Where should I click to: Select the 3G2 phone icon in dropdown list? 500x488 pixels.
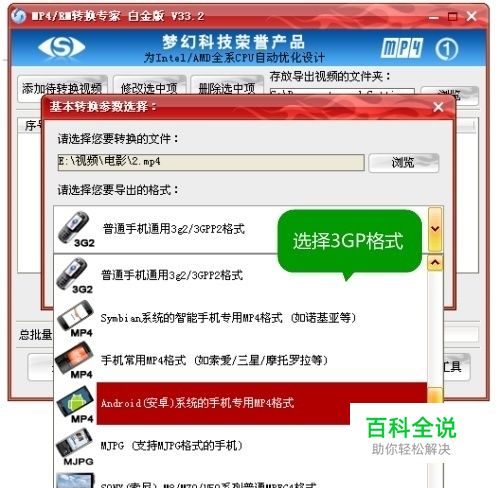pyautogui.click(x=74, y=275)
